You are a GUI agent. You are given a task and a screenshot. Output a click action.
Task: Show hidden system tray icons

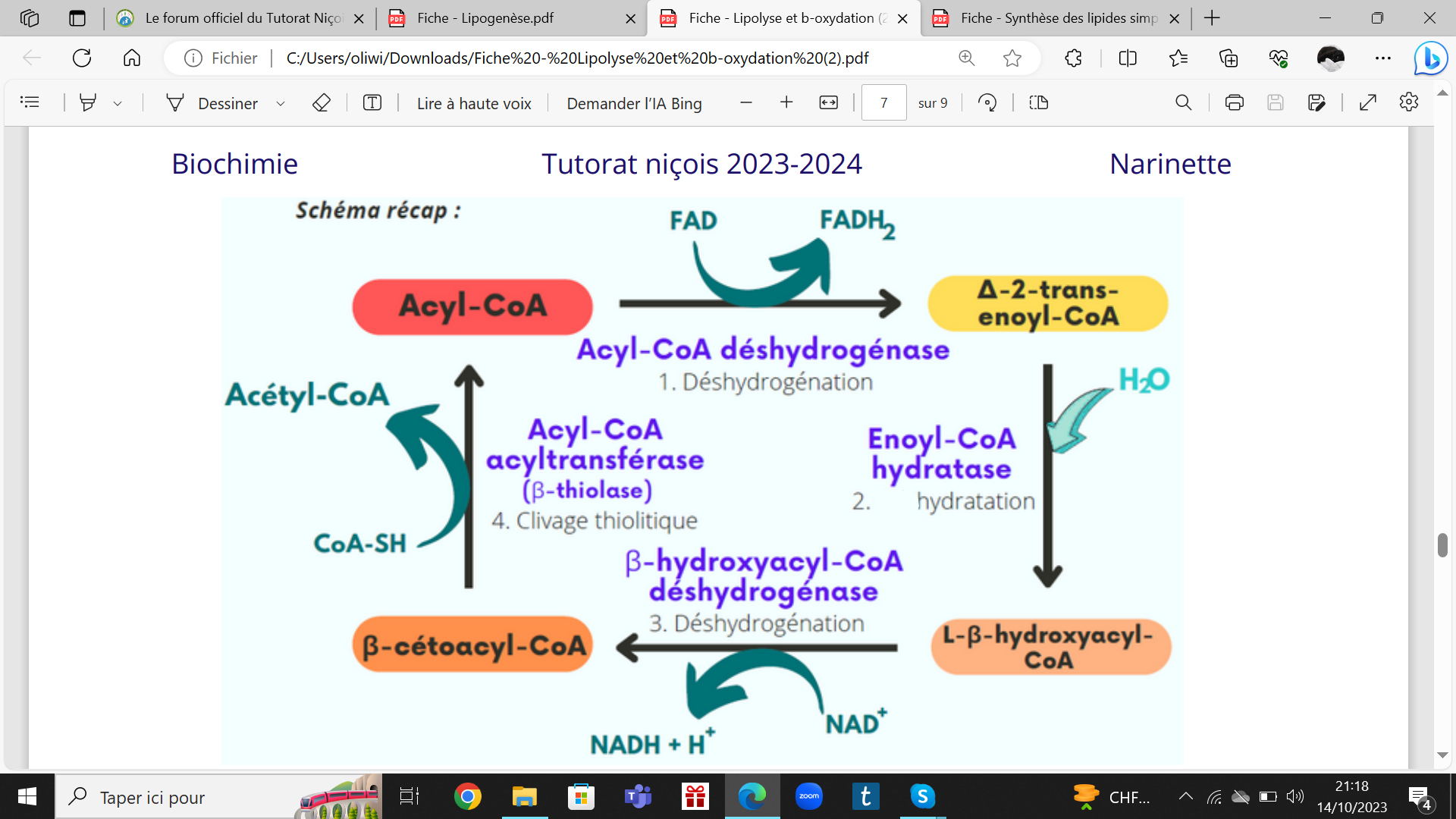coord(1185,796)
